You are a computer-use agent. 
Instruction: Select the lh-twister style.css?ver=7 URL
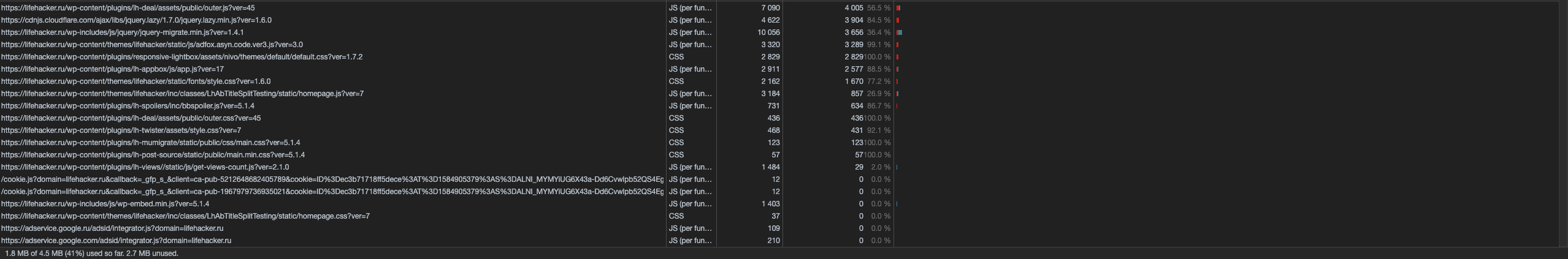pos(121,130)
